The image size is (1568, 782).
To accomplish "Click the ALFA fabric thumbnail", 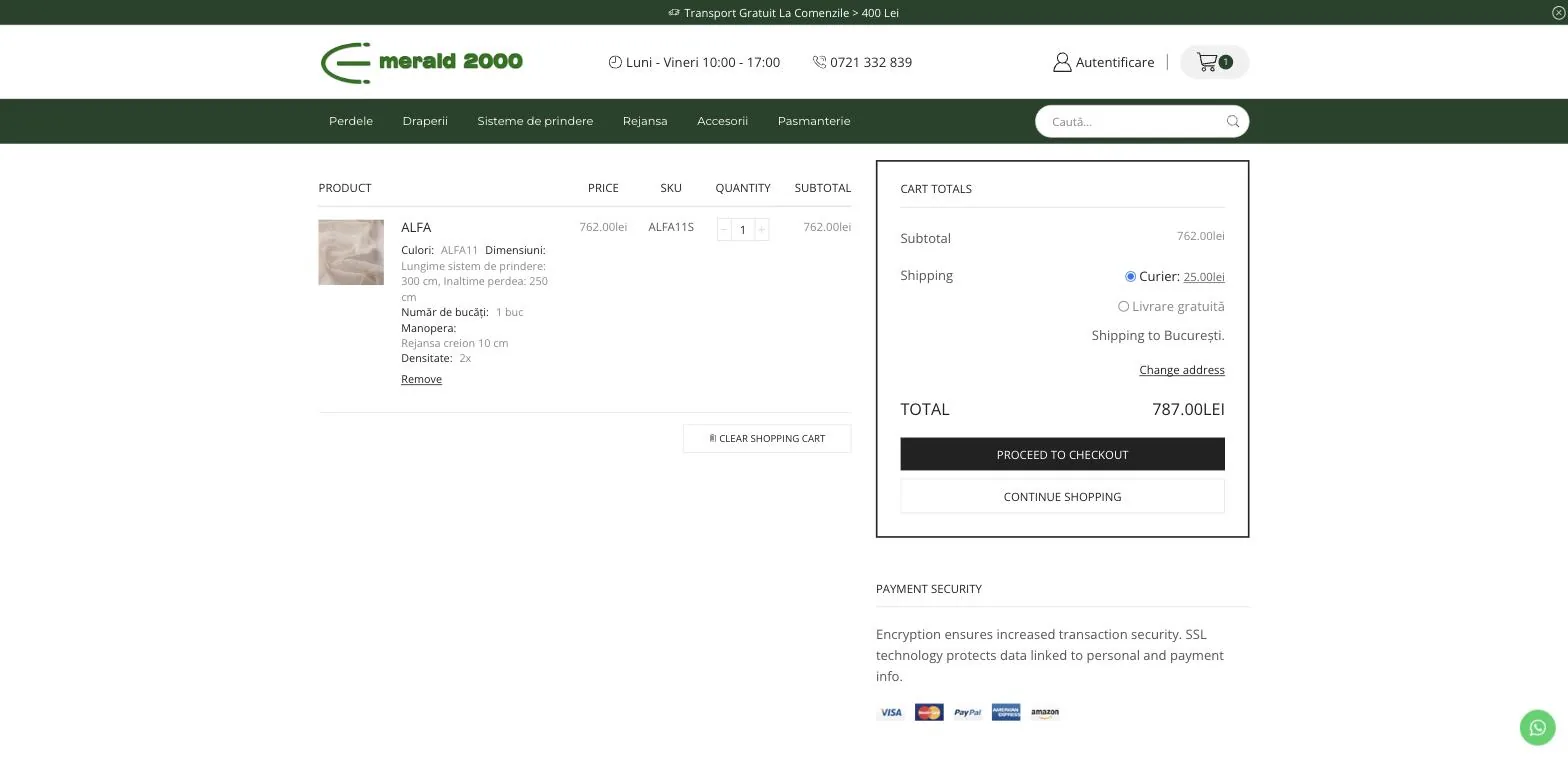I will (x=351, y=252).
